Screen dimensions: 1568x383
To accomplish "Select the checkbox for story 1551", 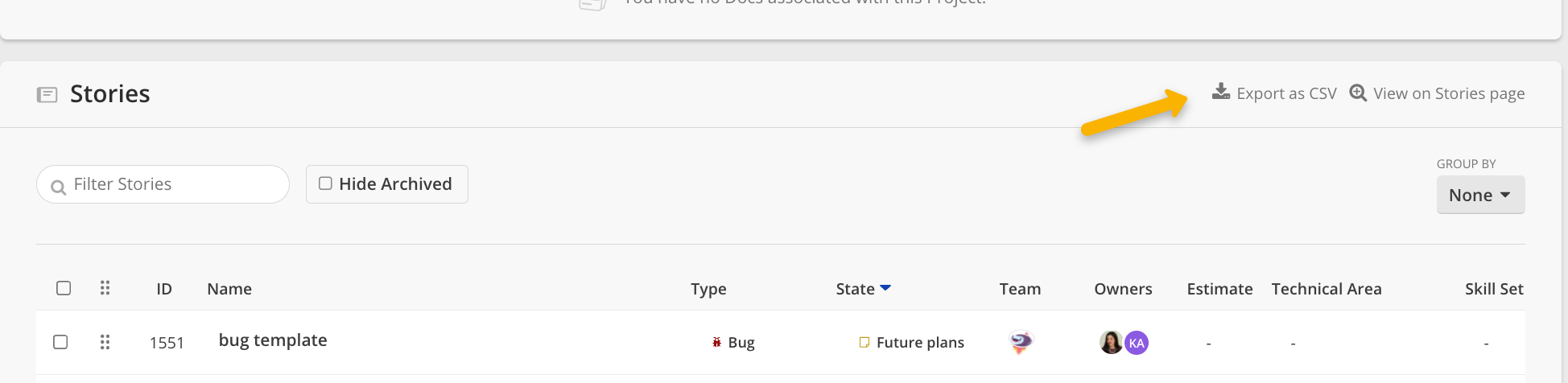I will click(x=60, y=342).
